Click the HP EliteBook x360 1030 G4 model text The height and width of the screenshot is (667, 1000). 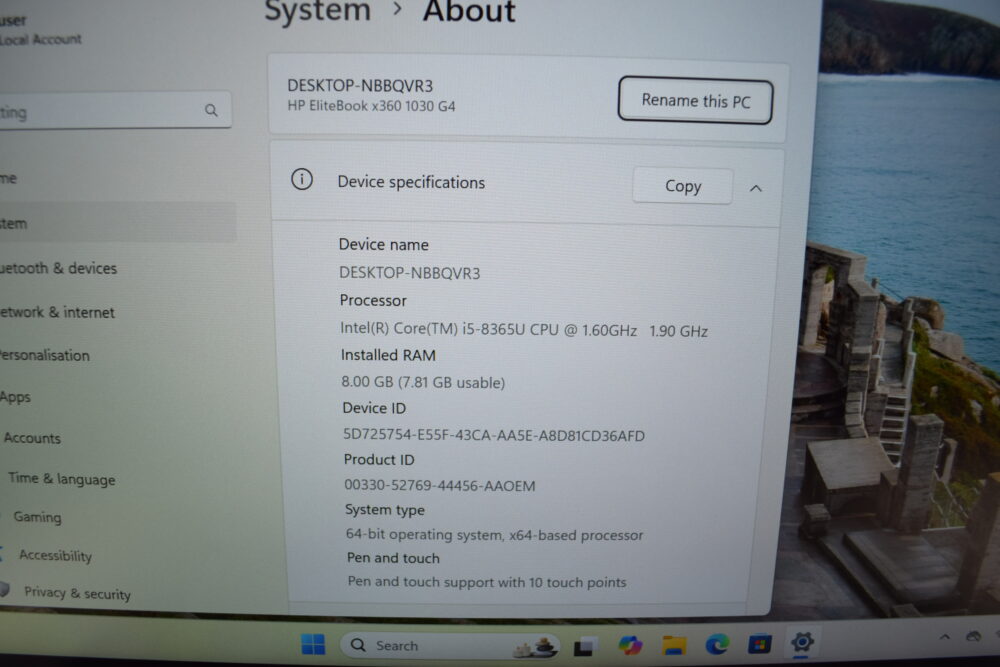371,106
